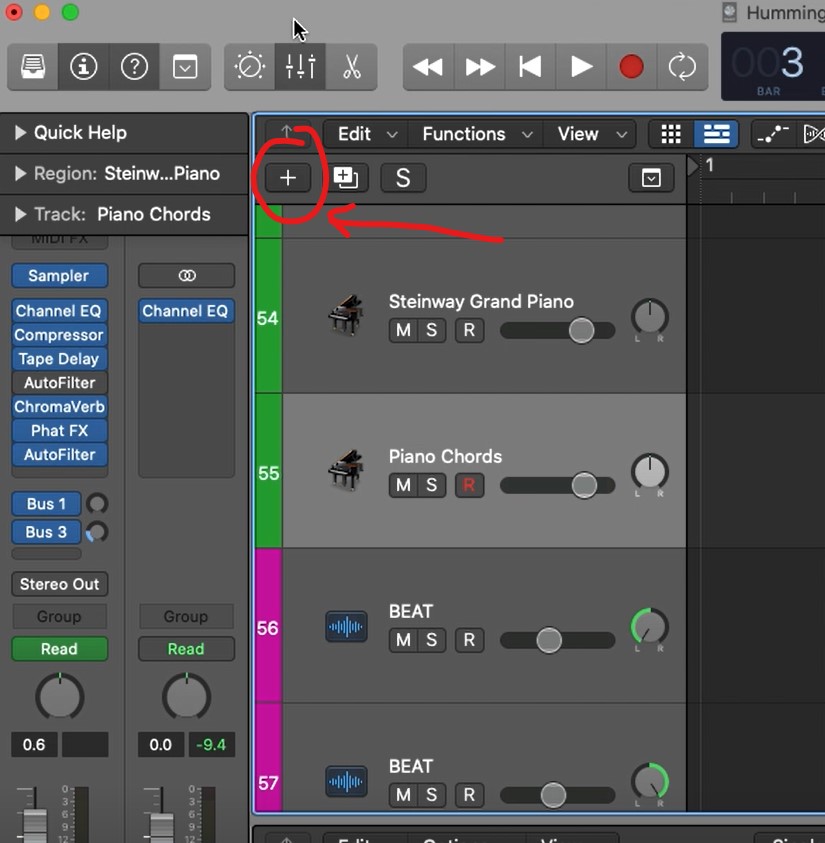Open the Functions menu

(477, 134)
